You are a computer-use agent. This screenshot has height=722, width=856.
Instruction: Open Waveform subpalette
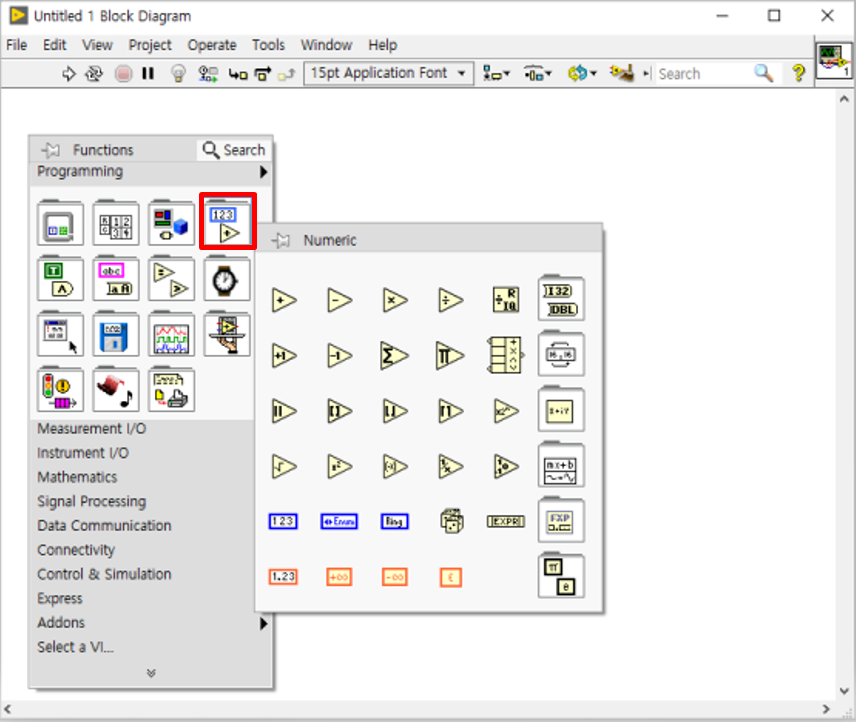tap(171, 335)
